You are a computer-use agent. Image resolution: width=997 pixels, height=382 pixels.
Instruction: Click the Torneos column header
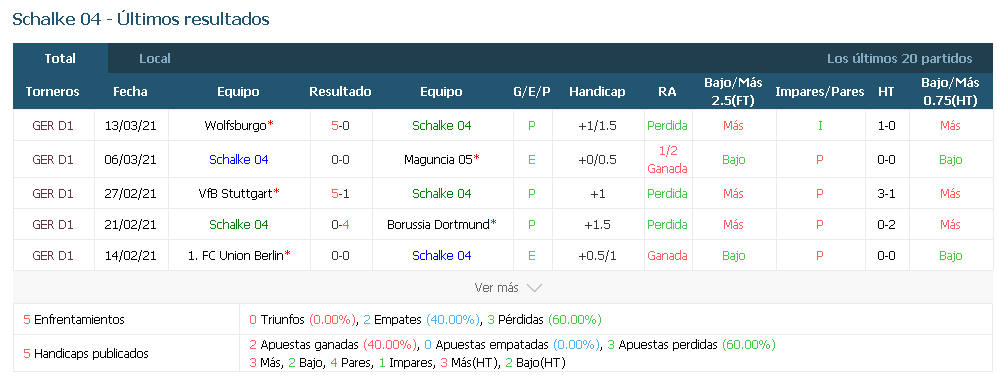point(53,92)
